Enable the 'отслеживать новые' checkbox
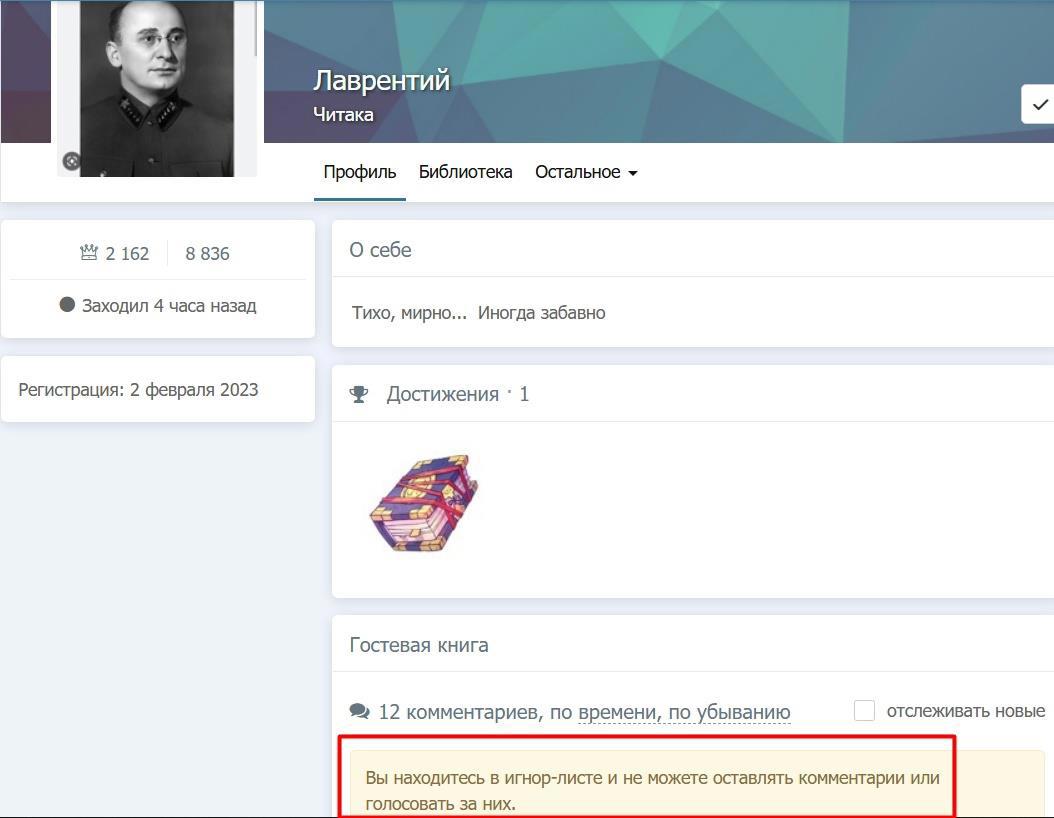This screenshot has width=1054, height=818. pos(864,710)
